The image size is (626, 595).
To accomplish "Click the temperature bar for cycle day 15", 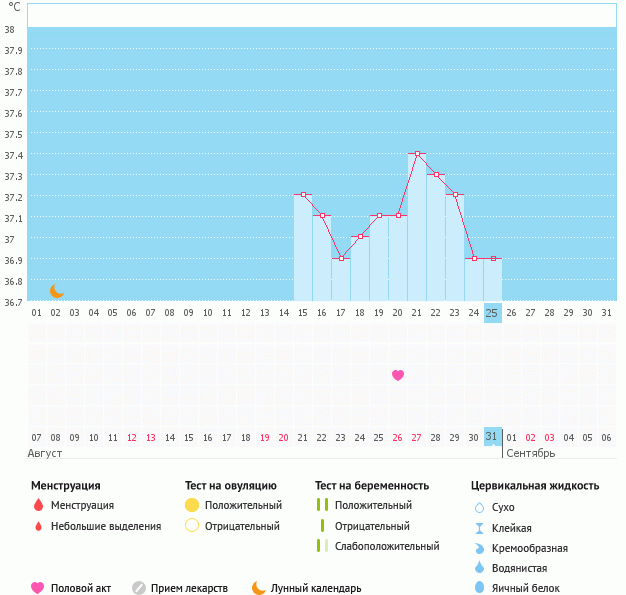I will tap(303, 250).
